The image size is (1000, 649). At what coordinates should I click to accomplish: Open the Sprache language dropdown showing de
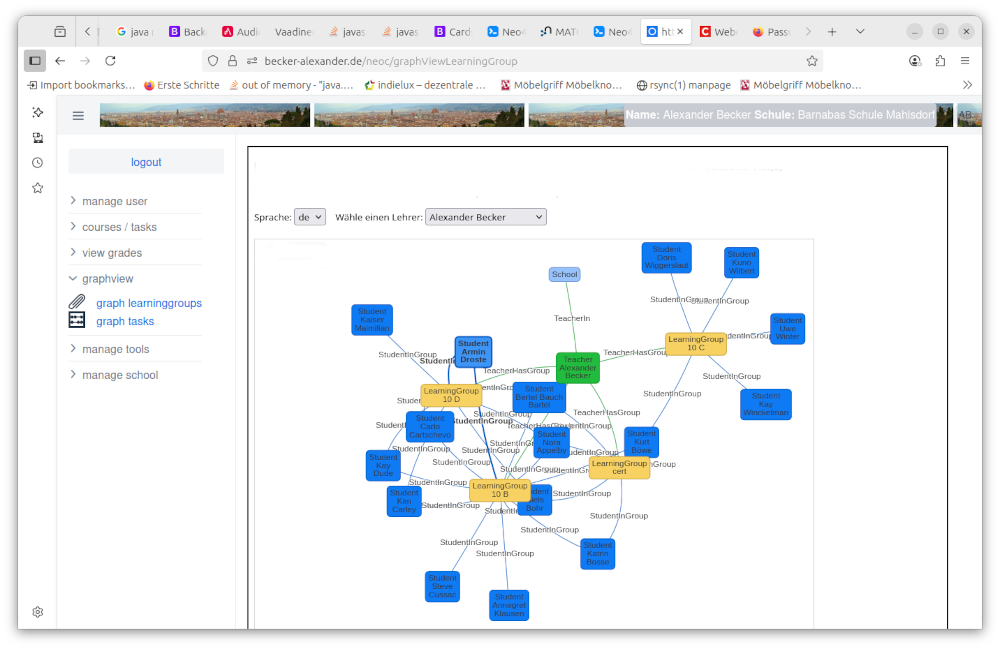point(310,216)
